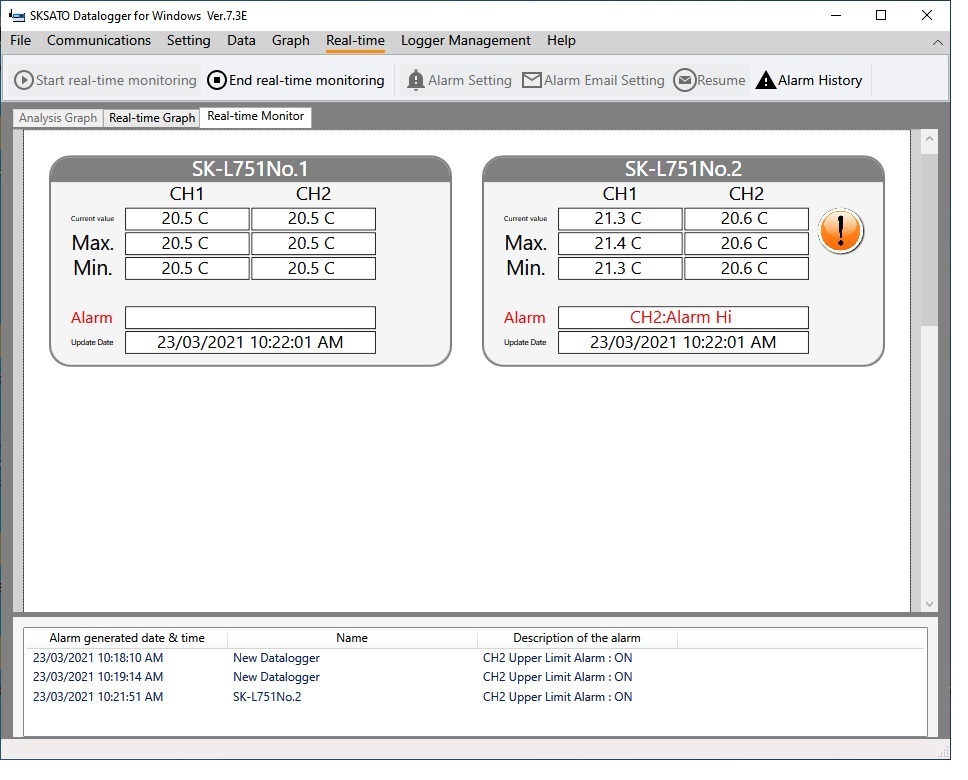Click the orange alarm exclamation icon on SK-L751No.2
This screenshot has height=780, width=968.
click(x=840, y=231)
